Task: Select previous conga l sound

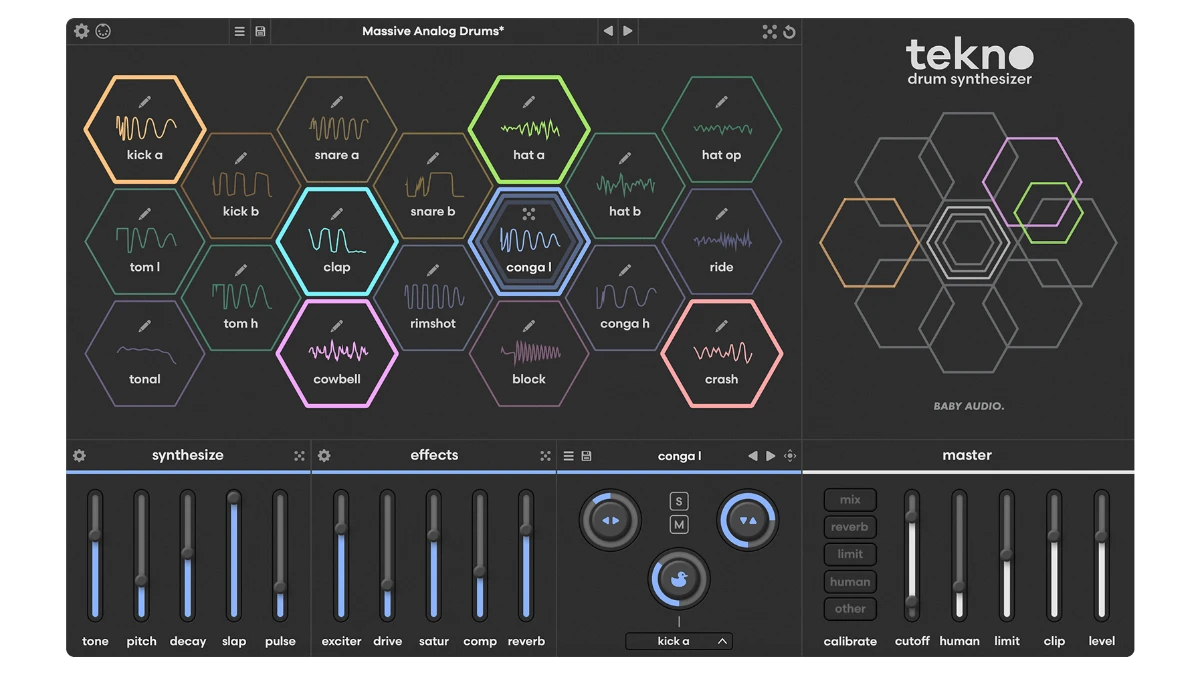Action: (753, 456)
